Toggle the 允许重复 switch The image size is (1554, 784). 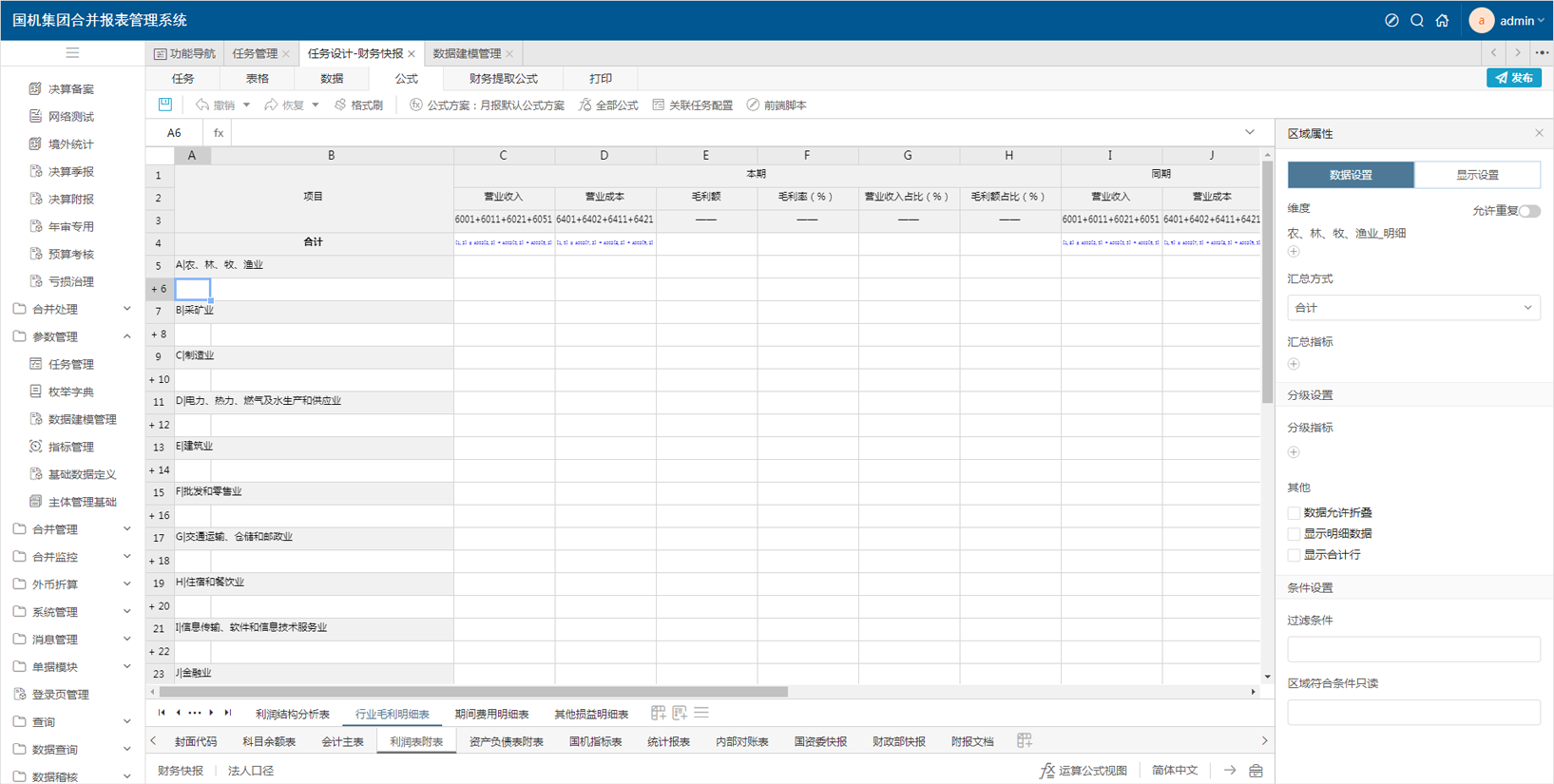pyautogui.click(x=1528, y=211)
